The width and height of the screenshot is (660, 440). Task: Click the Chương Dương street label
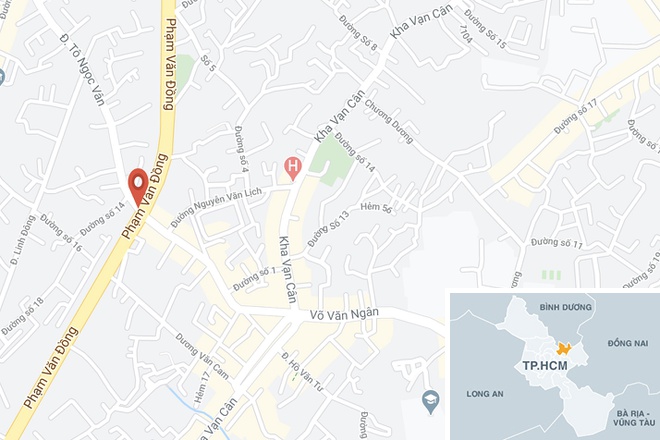(389, 121)
